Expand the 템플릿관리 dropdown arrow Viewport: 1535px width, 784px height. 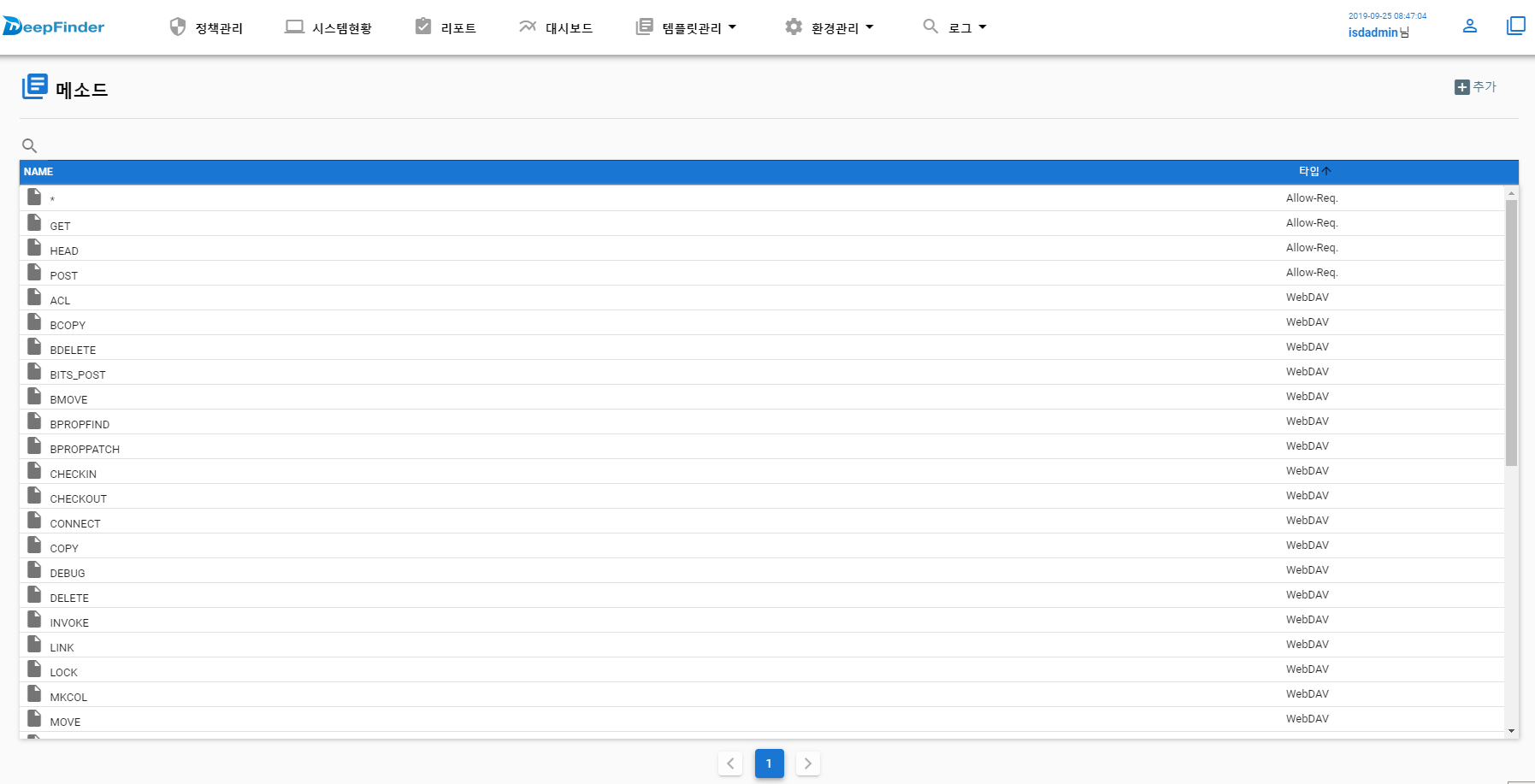[x=732, y=27]
